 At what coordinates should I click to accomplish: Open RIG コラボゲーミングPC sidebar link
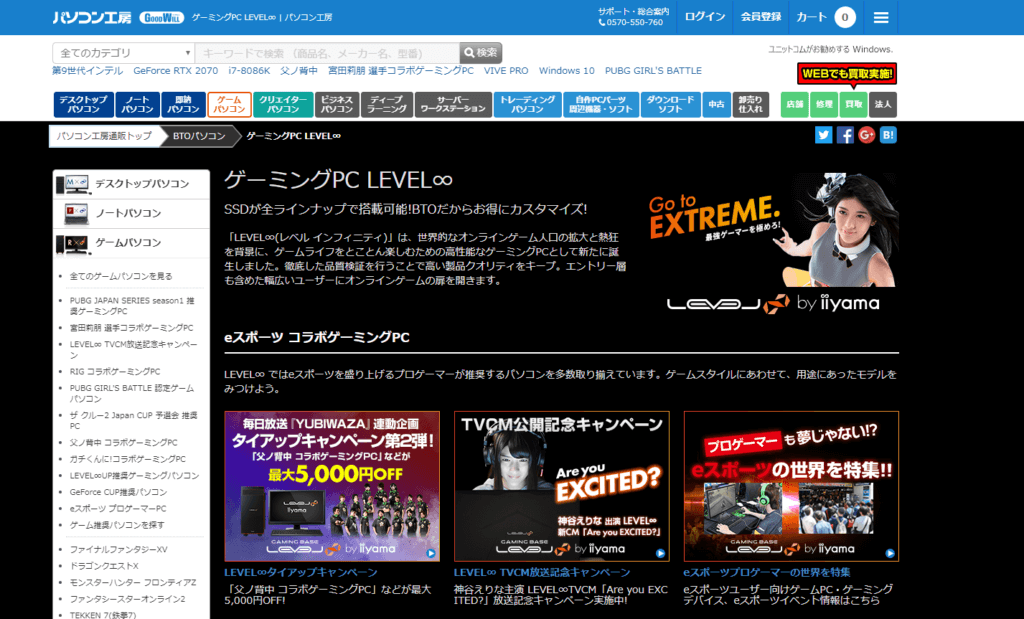tap(115, 372)
